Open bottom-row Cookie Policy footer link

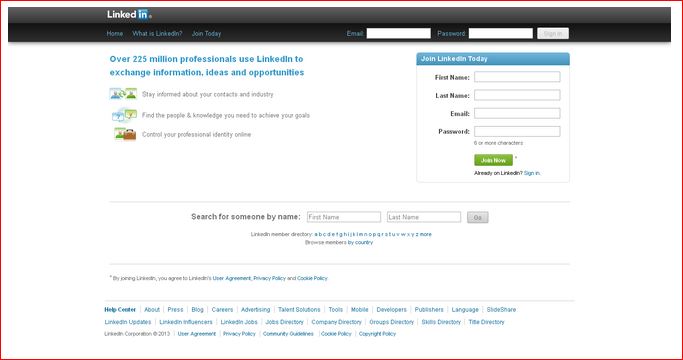336,334
